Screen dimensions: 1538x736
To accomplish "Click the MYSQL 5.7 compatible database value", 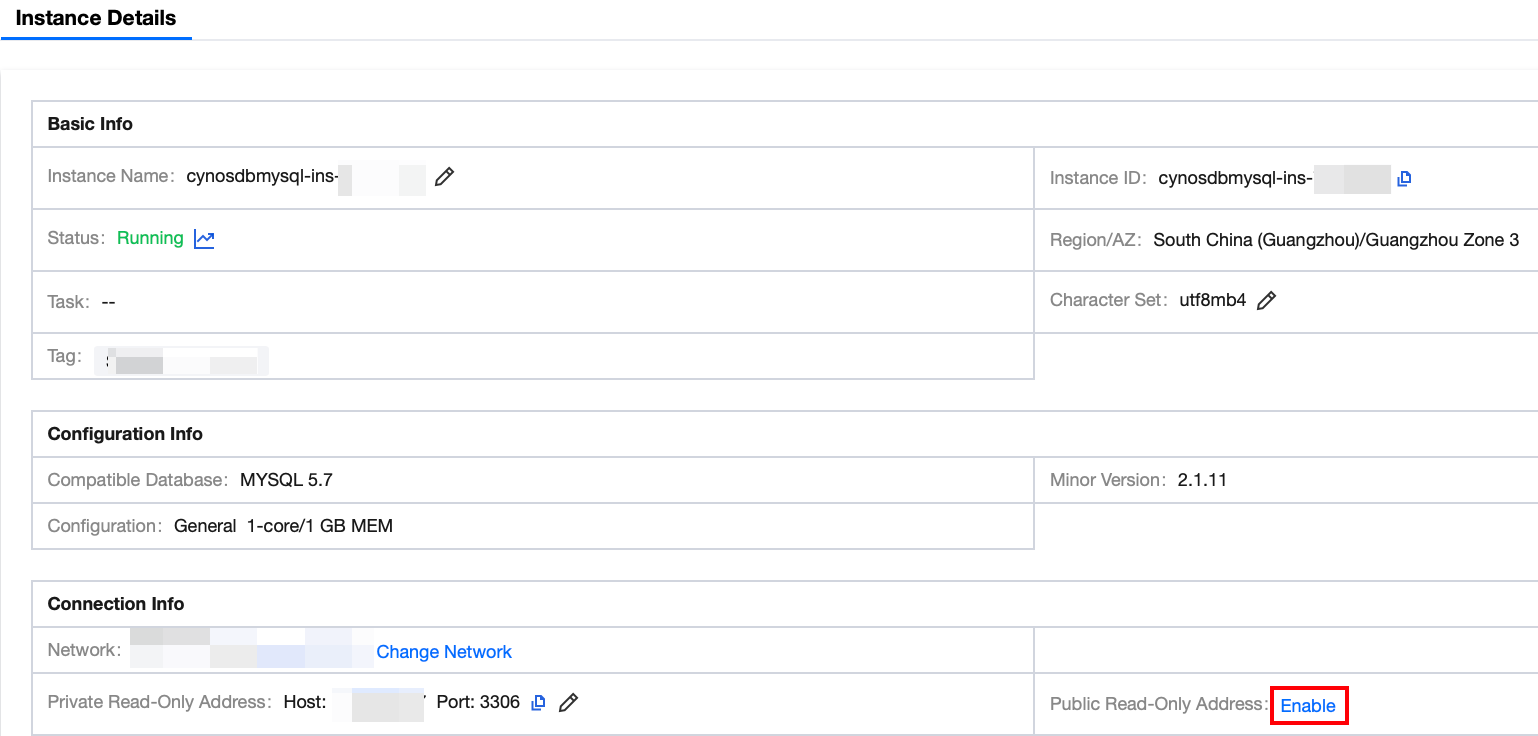I will coord(286,480).
